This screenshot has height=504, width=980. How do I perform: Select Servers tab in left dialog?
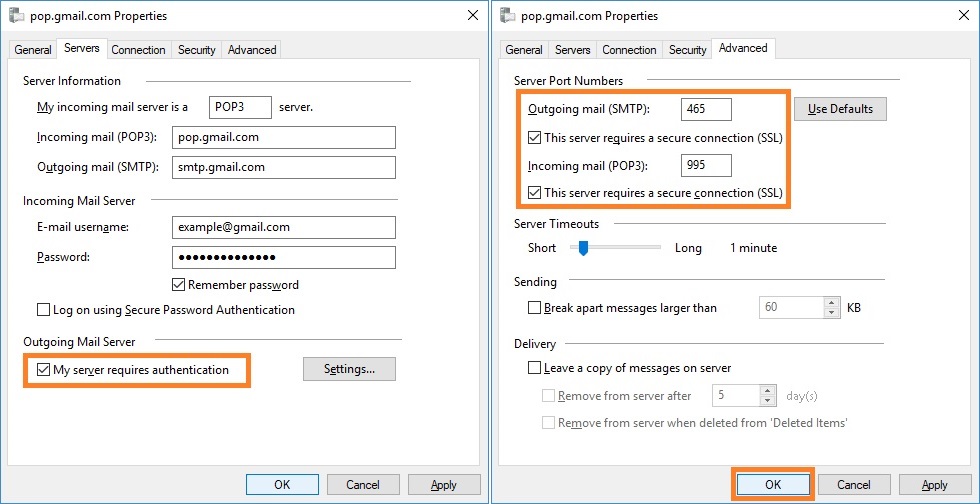click(x=82, y=48)
